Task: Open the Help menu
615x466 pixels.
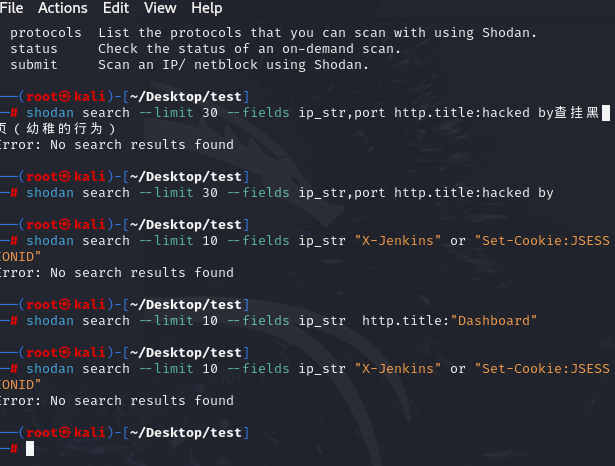Action: [x=206, y=8]
